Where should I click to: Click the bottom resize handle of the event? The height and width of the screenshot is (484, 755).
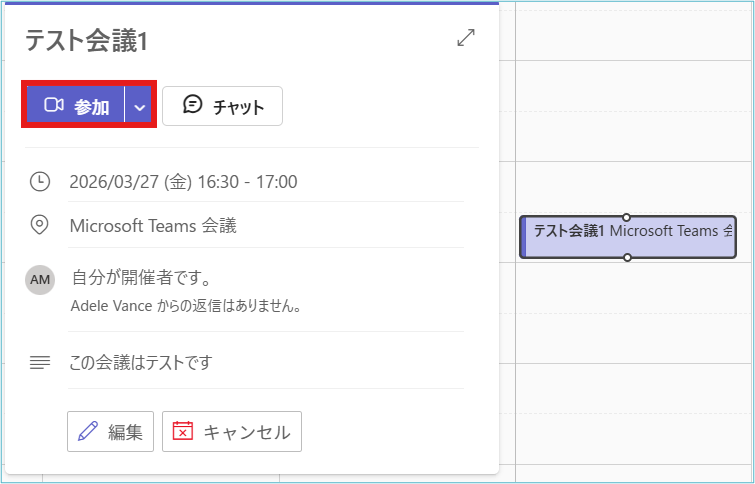[627, 258]
